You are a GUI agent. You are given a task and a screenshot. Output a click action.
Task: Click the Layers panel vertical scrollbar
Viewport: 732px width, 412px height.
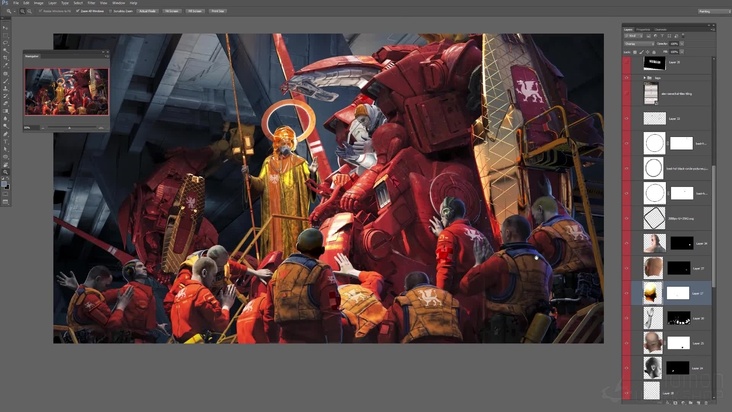coord(713,228)
